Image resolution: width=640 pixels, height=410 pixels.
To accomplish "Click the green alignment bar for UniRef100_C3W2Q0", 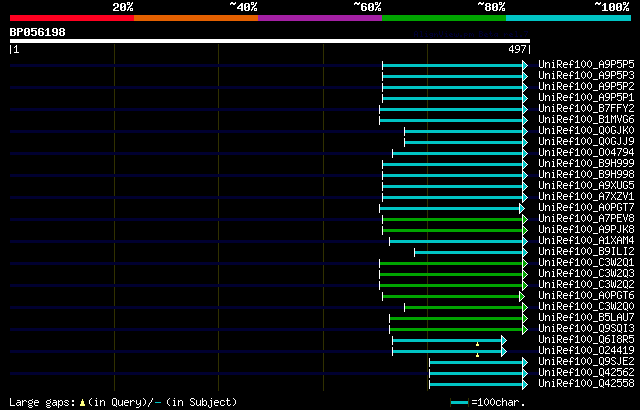I will pyautogui.click(x=464, y=308).
